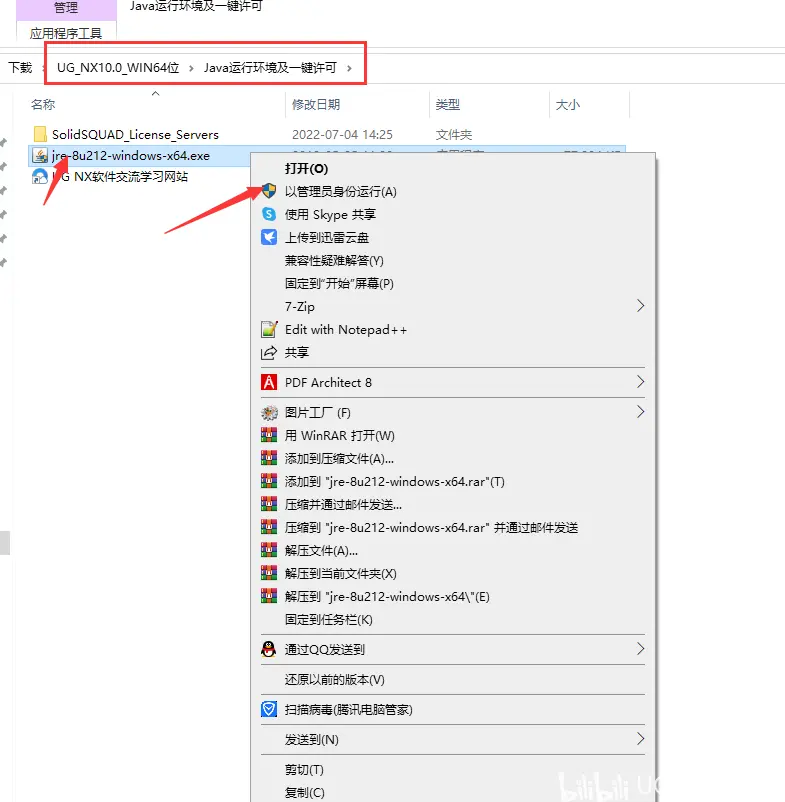Viewport: 785px width, 802px height.
Task: Click WinRAR icon beside 添加到压缩文件(A)...
Action: pos(269,458)
